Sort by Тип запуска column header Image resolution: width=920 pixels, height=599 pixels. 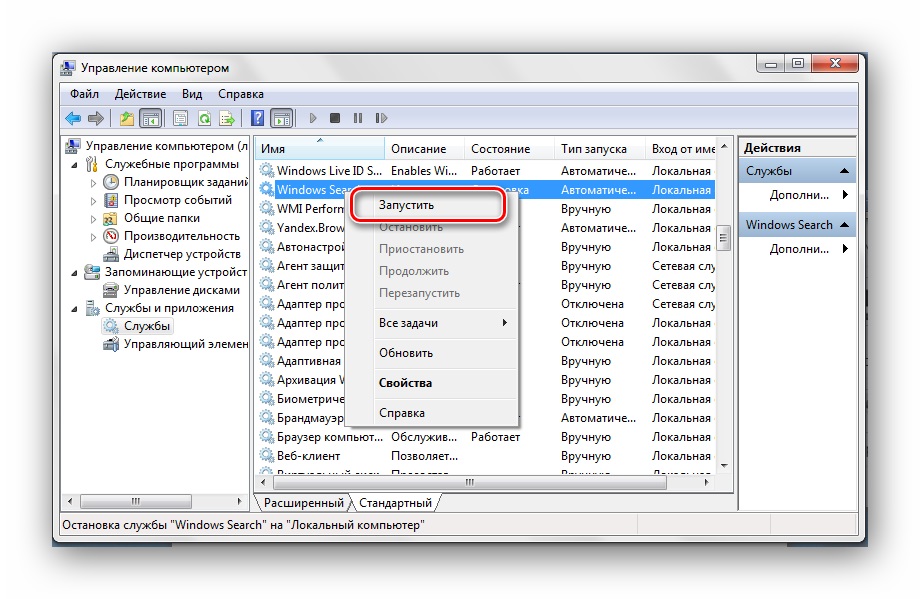coord(599,149)
